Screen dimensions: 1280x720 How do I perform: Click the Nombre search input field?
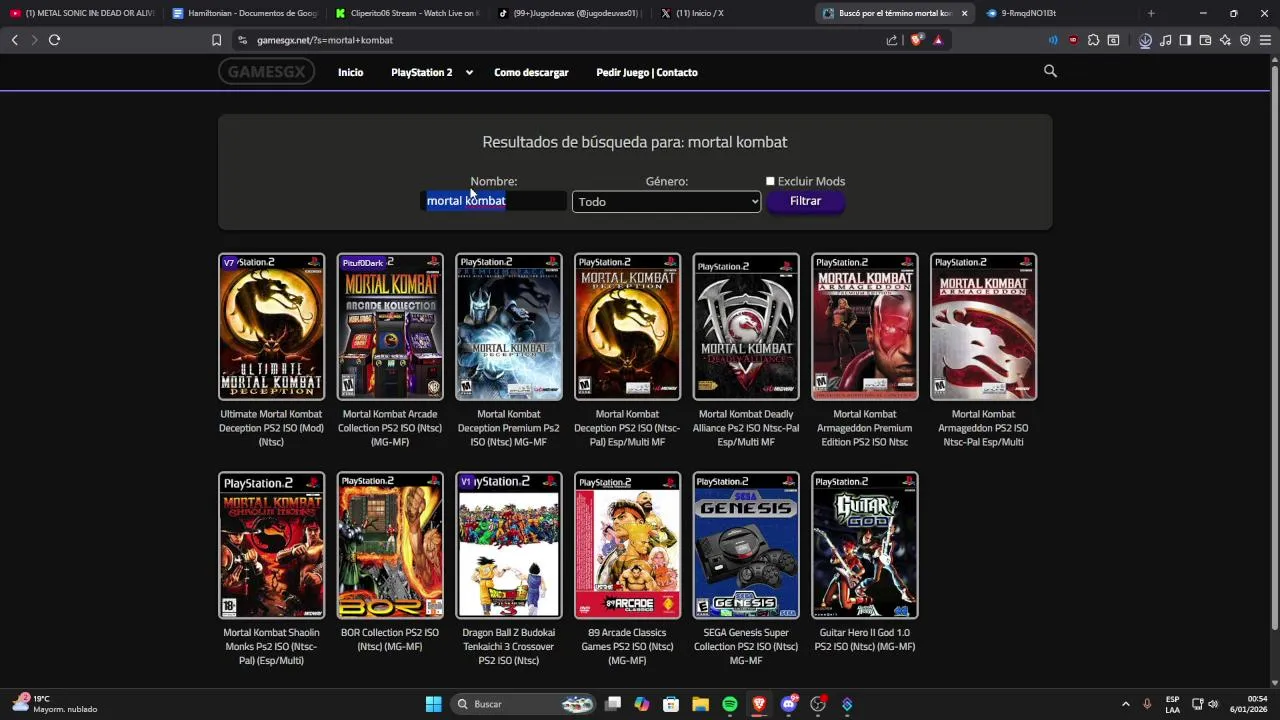coord(494,201)
